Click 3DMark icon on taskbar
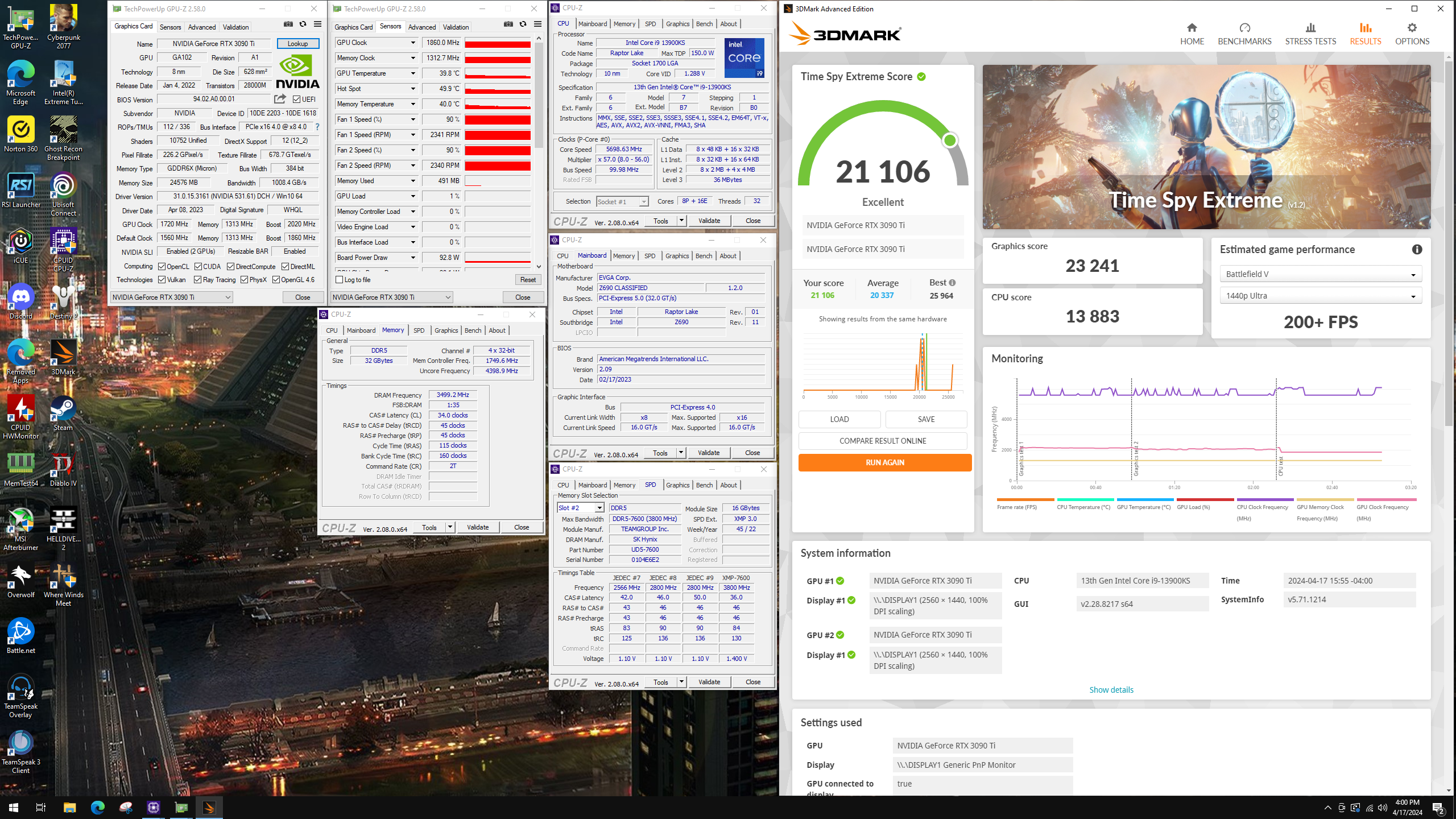This screenshot has width=1456, height=819. (209, 807)
